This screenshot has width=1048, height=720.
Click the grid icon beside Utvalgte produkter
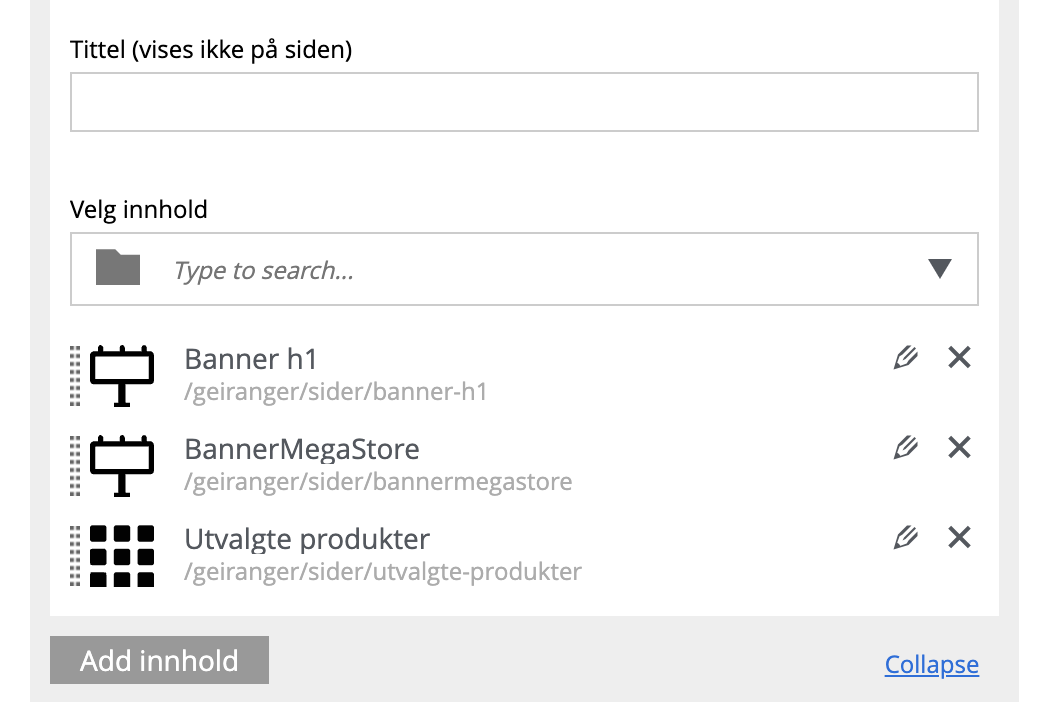(122, 556)
